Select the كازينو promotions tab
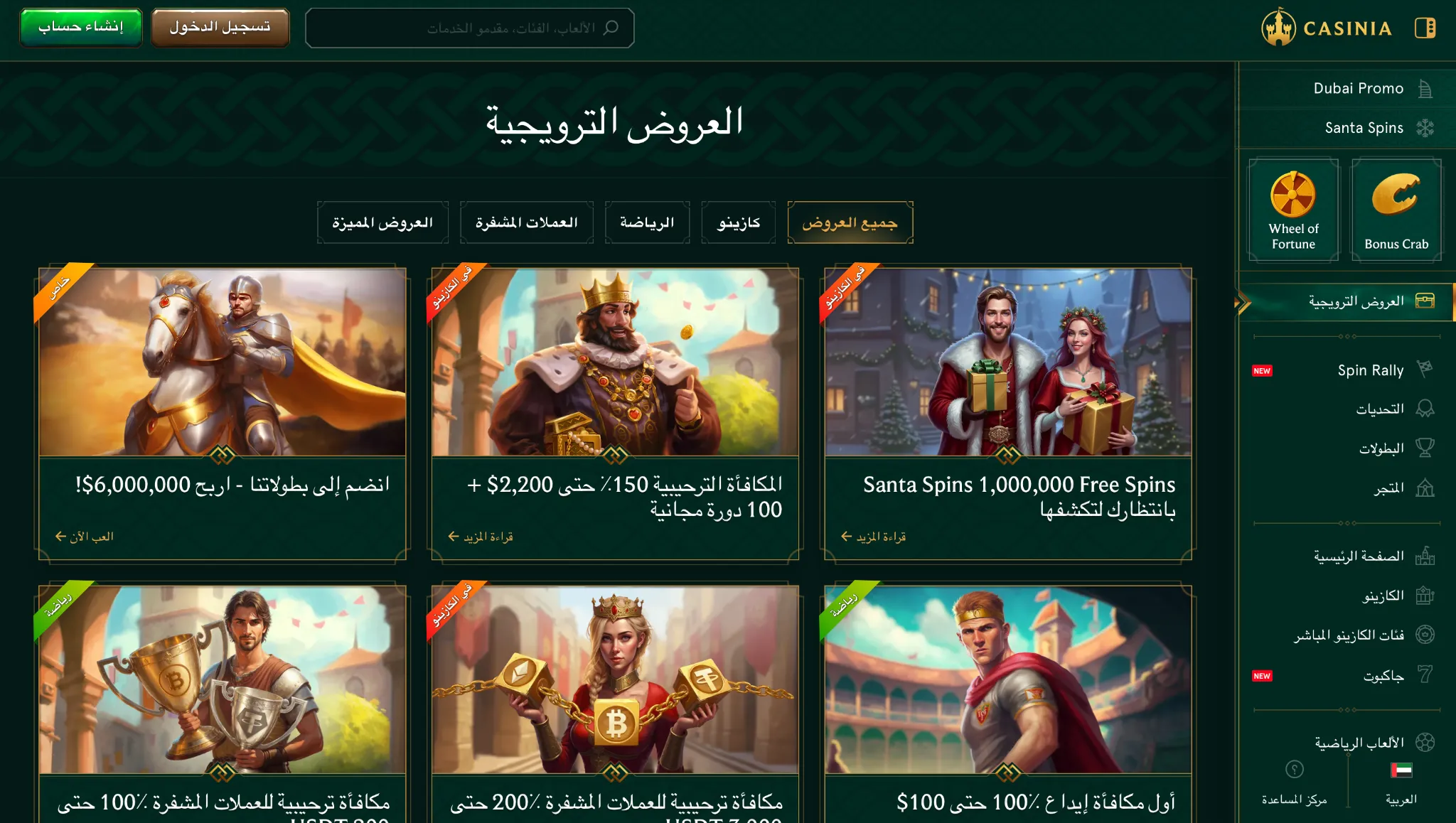This screenshot has height=823, width=1456. [739, 222]
